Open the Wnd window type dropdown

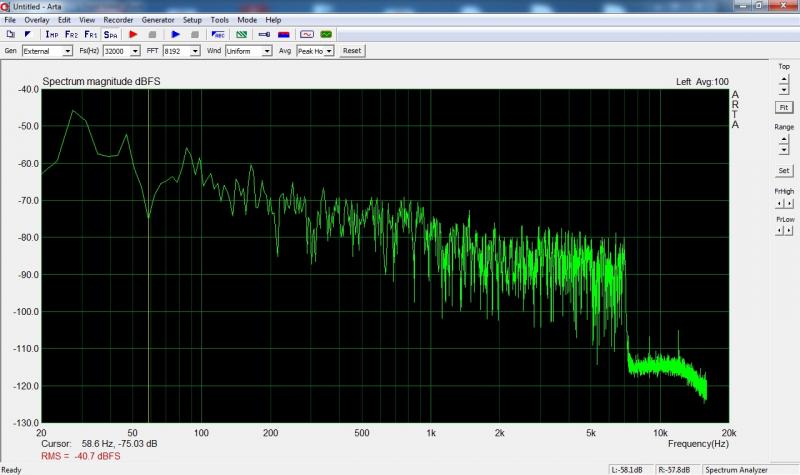coord(265,50)
